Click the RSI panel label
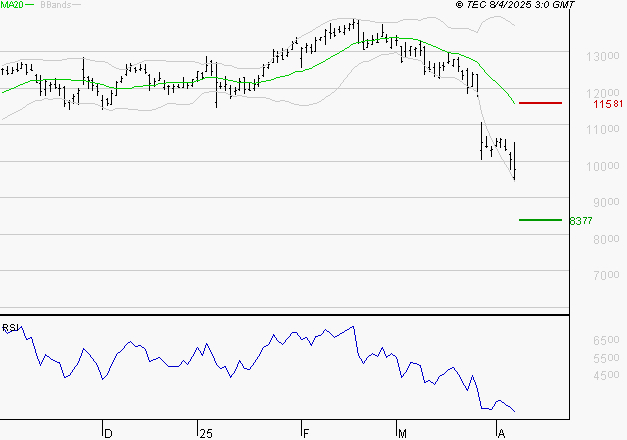Image resolution: width=627 pixels, height=440 pixels. 10,328
